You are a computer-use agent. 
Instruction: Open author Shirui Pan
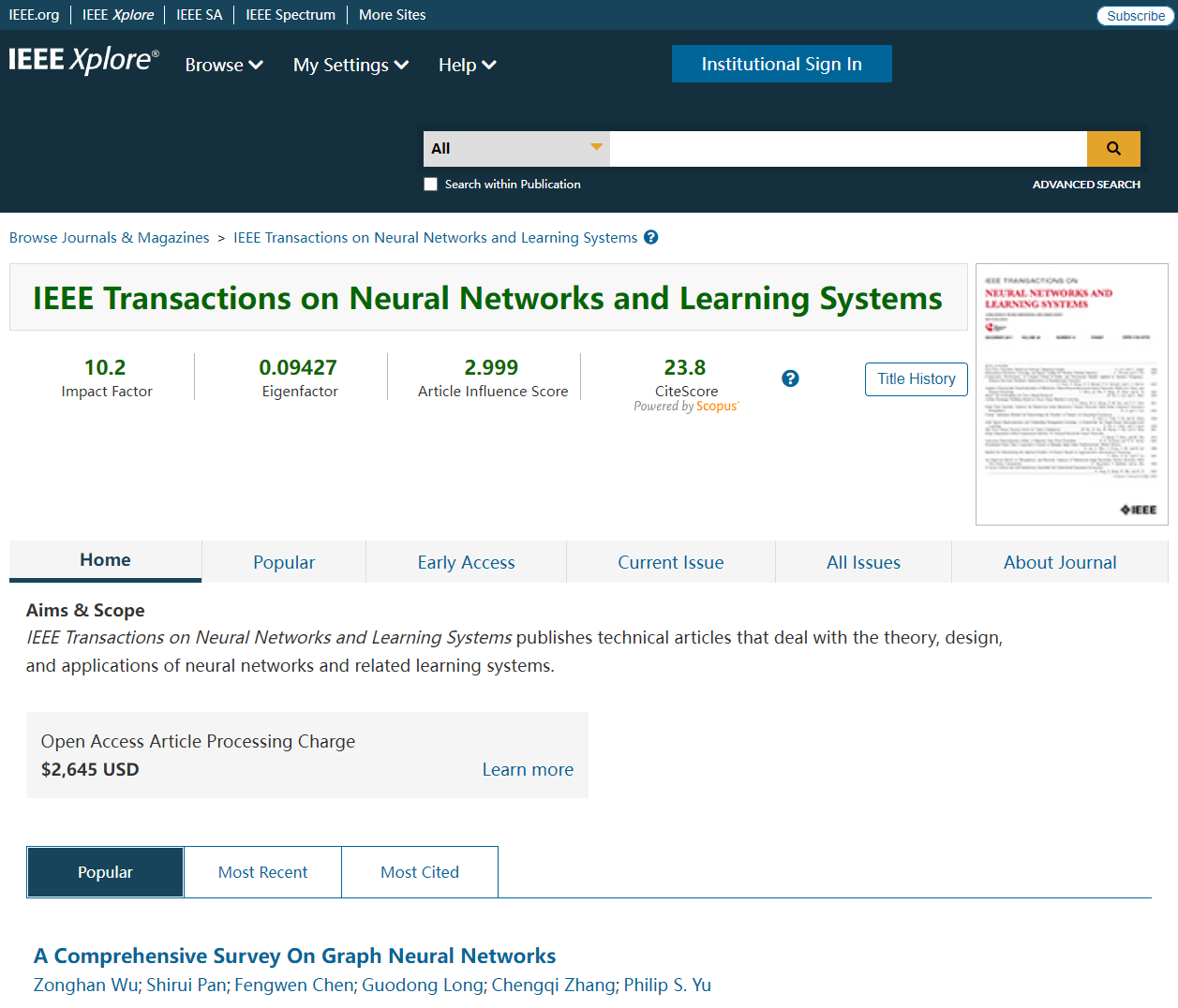click(x=186, y=985)
